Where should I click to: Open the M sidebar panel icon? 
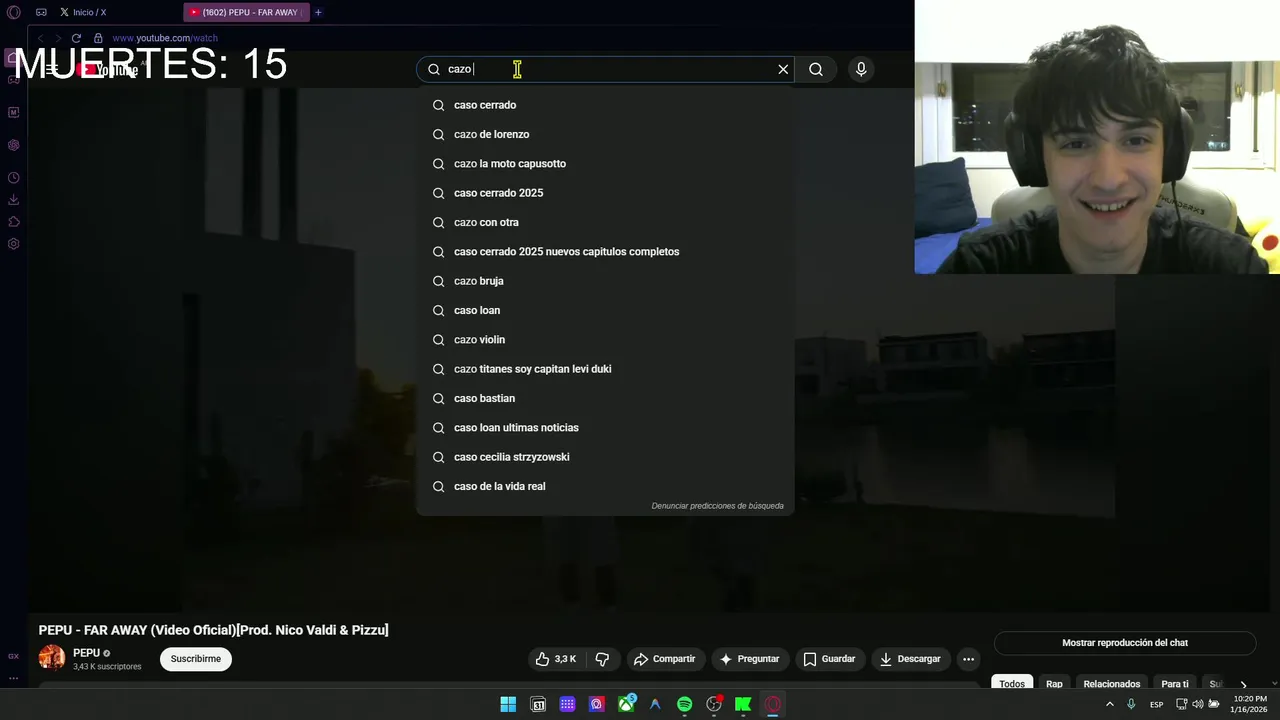pyautogui.click(x=13, y=112)
